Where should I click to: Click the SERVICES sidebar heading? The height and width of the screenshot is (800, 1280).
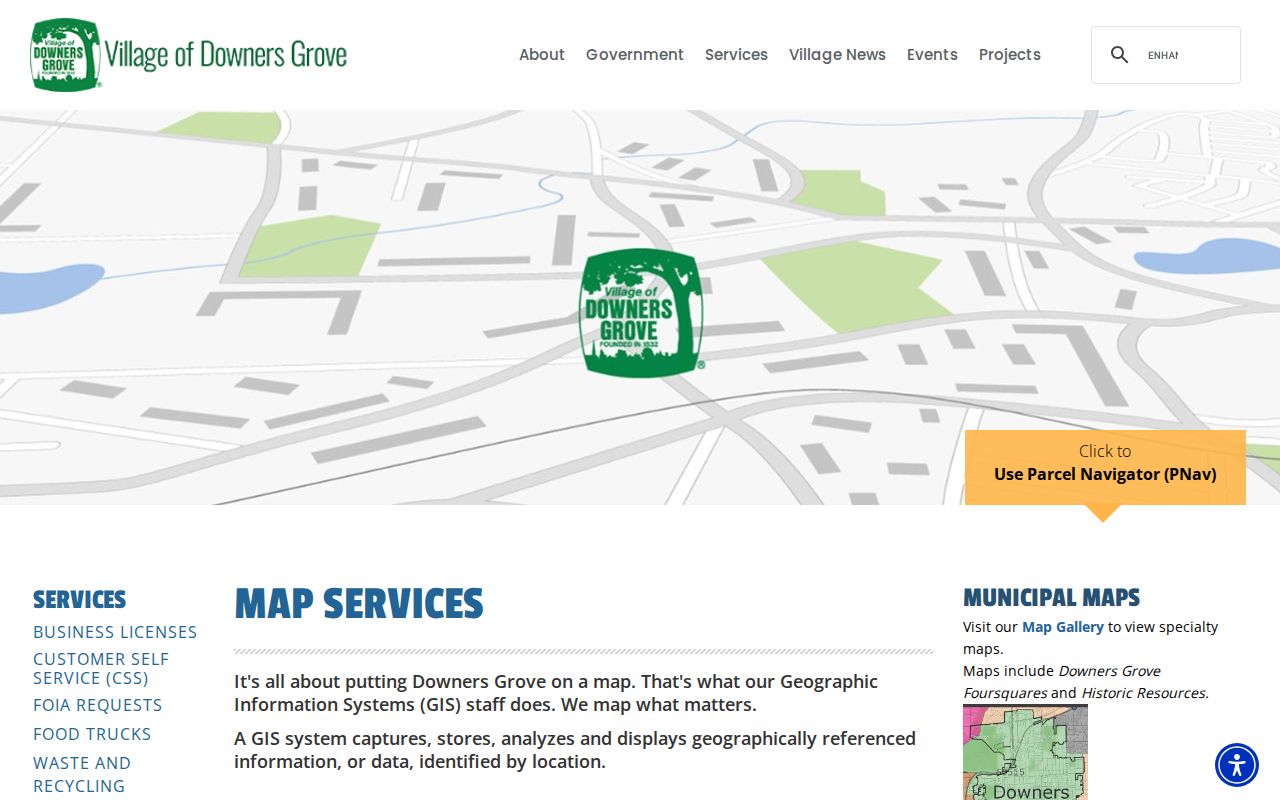(x=80, y=600)
